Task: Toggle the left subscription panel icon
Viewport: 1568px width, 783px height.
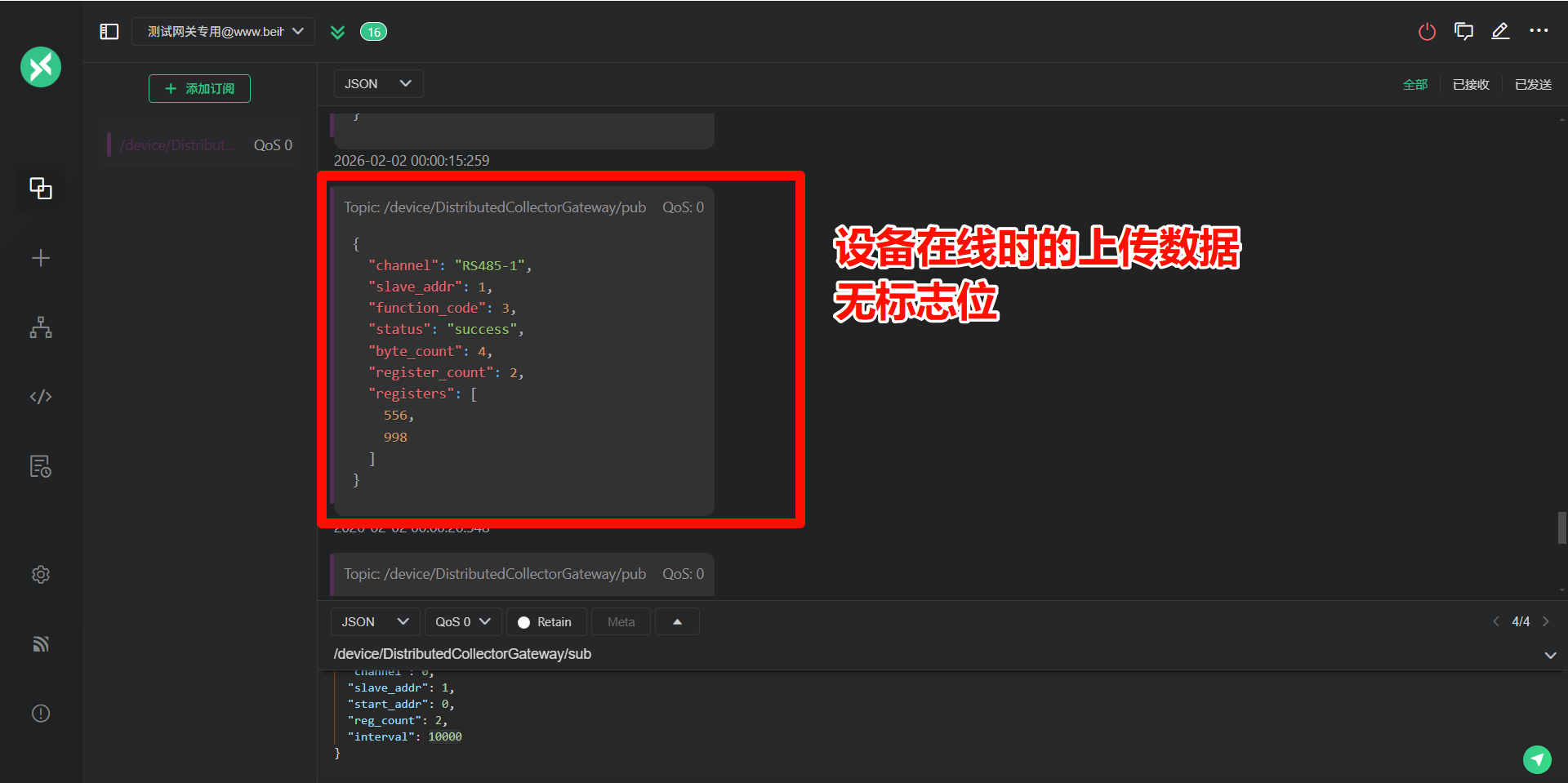Action: (109, 32)
